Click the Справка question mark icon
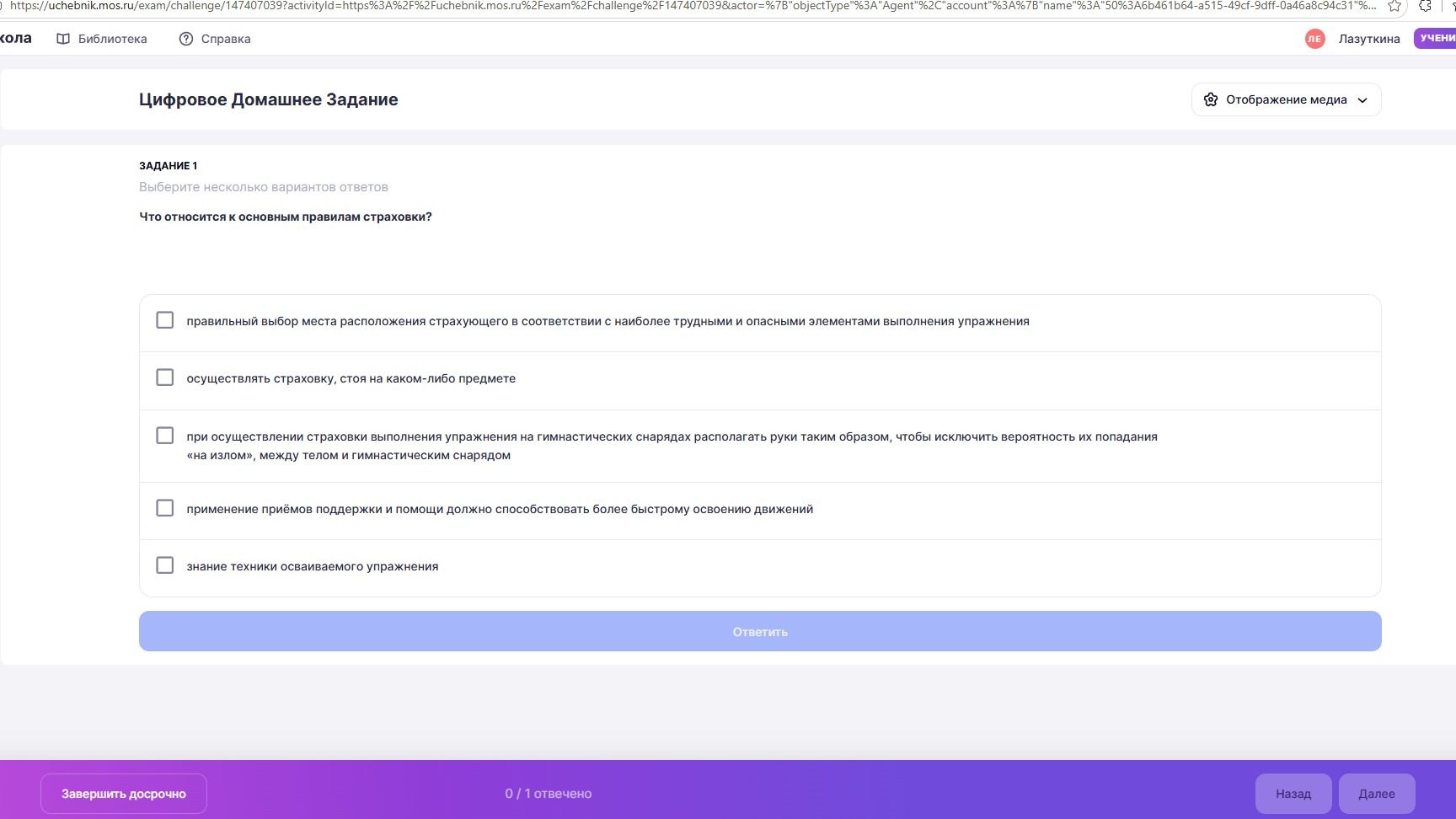Viewport: 1456px width, 819px height. point(186,39)
